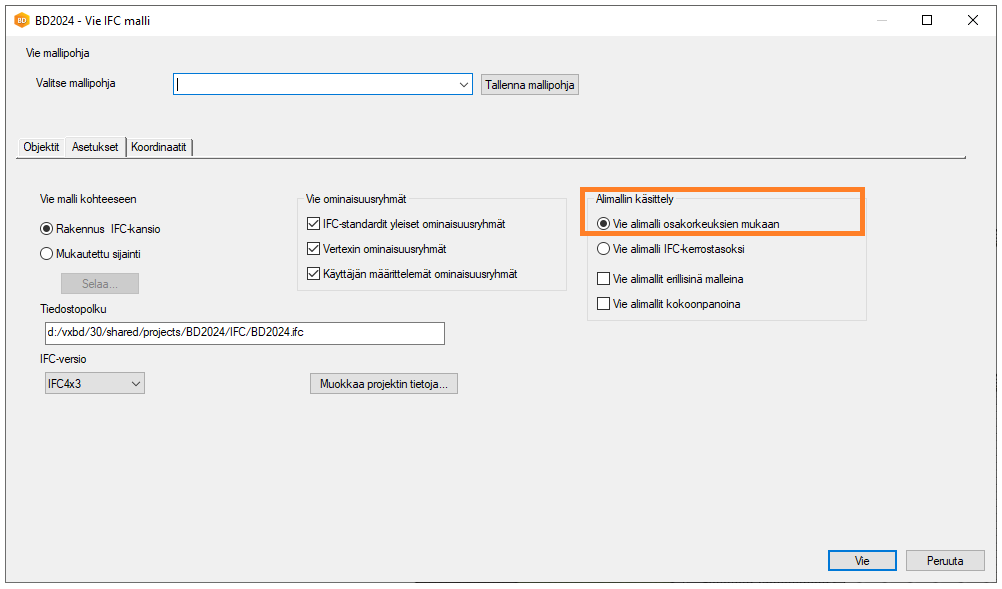Click the BD2024 application icon in title bar

(20, 20)
